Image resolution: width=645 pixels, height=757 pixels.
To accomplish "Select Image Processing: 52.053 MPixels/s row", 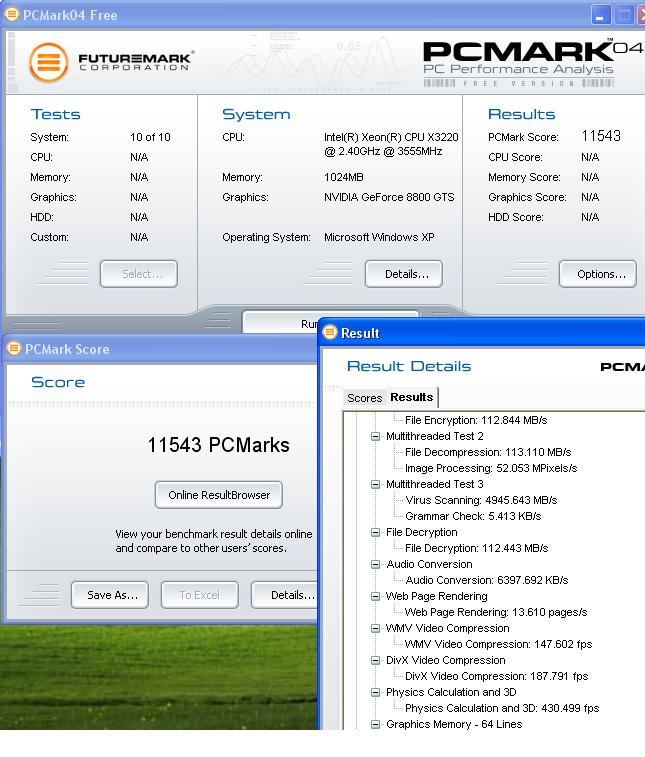I will (x=491, y=468).
